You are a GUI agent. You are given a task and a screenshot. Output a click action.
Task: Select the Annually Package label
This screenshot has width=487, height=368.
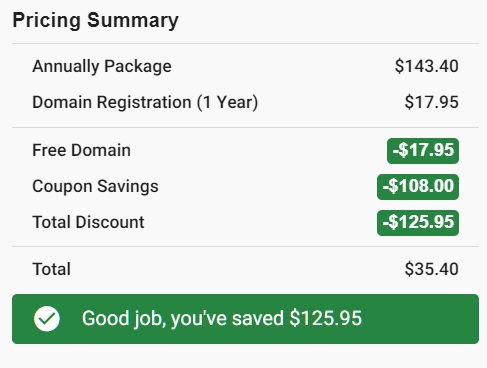tap(102, 66)
